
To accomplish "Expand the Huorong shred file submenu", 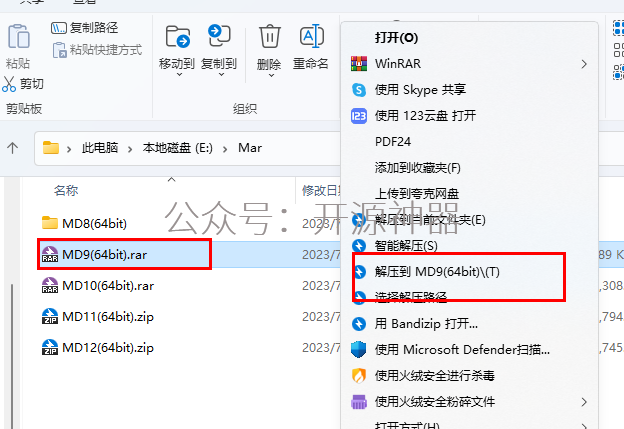I will pyautogui.click(x=584, y=402).
